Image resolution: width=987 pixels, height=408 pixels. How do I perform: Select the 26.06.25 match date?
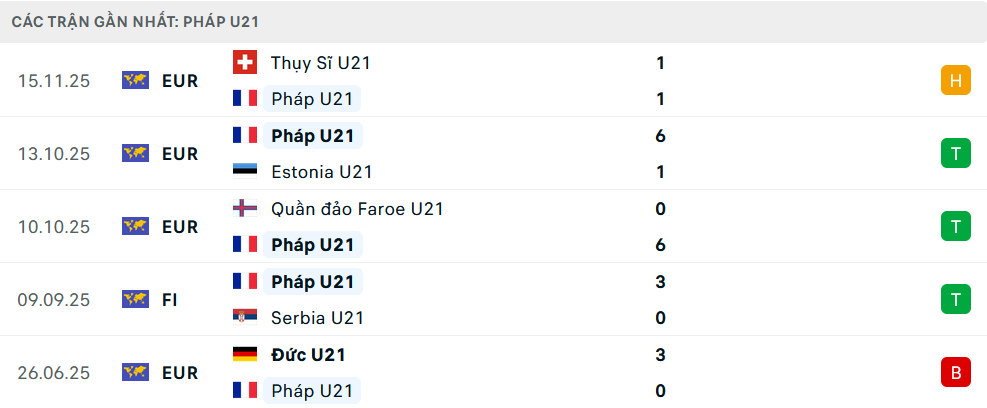[54, 373]
